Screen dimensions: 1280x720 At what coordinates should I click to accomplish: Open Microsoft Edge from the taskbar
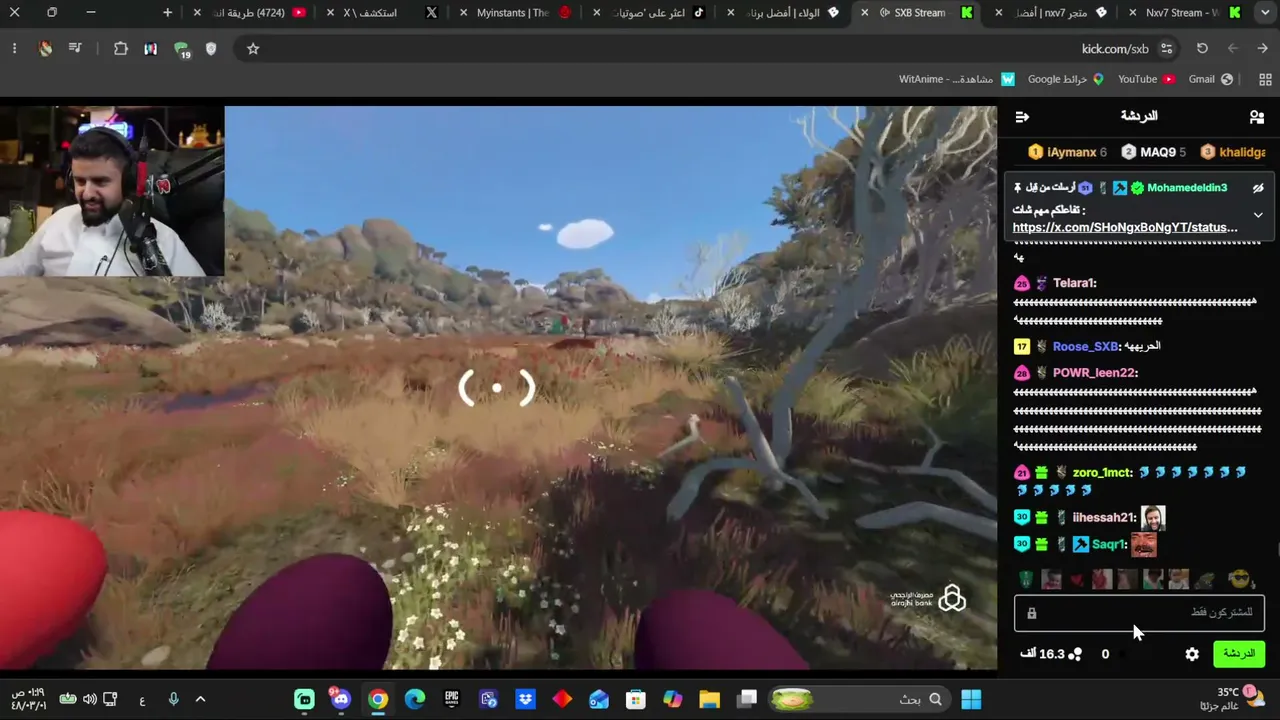point(414,699)
